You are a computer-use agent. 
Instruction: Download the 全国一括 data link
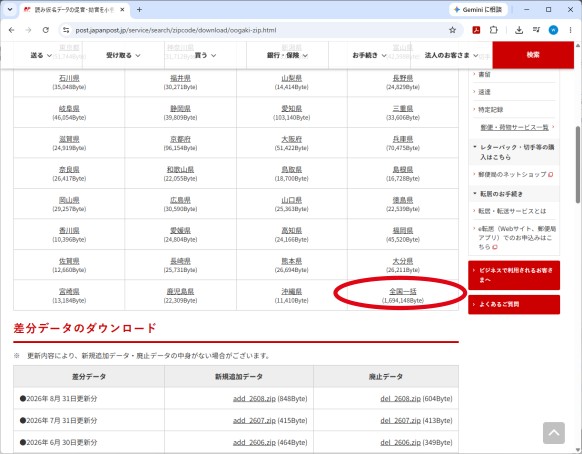point(403,291)
